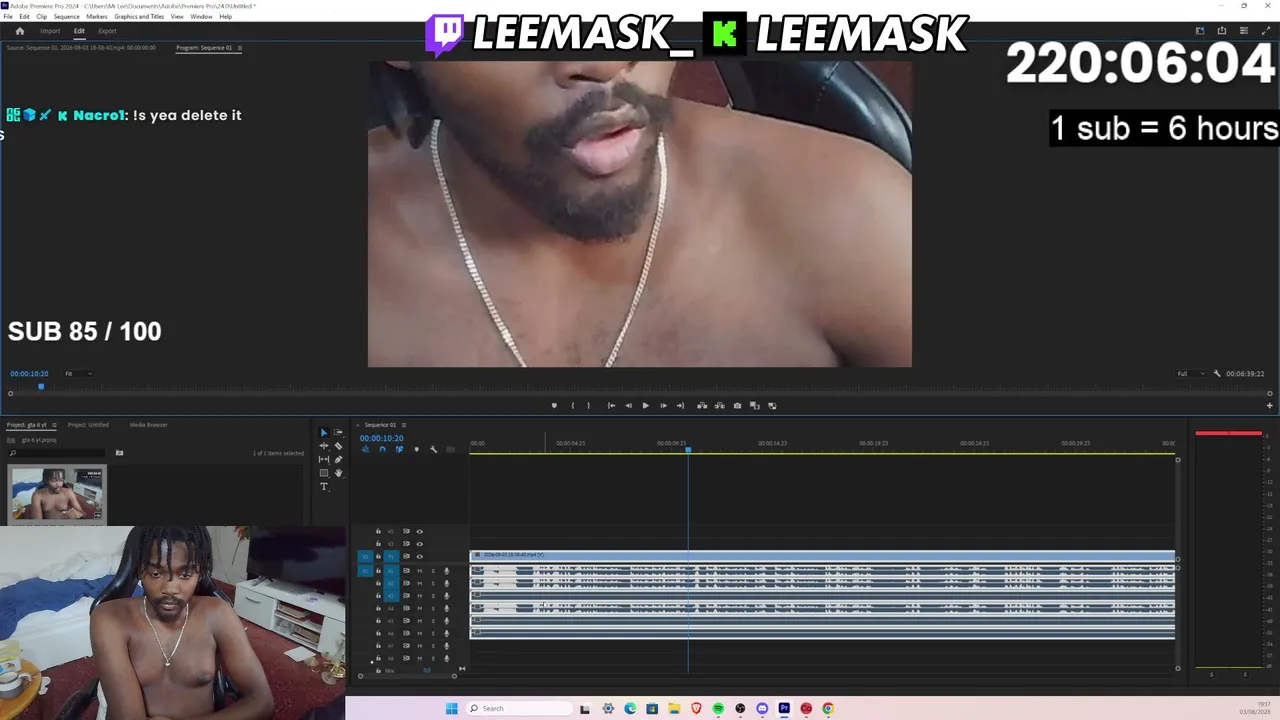Screen dimensions: 1280x720
Task: Open Spotify from the taskbar
Action: [x=718, y=709]
